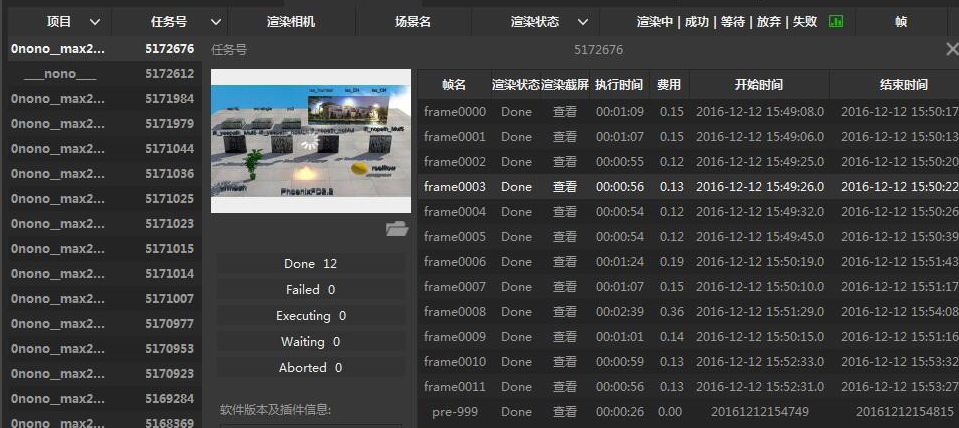Screen dimensions: 959x428
Task: Click 查看 link for frame0003
Action: pyautogui.click(x=564, y=187)
